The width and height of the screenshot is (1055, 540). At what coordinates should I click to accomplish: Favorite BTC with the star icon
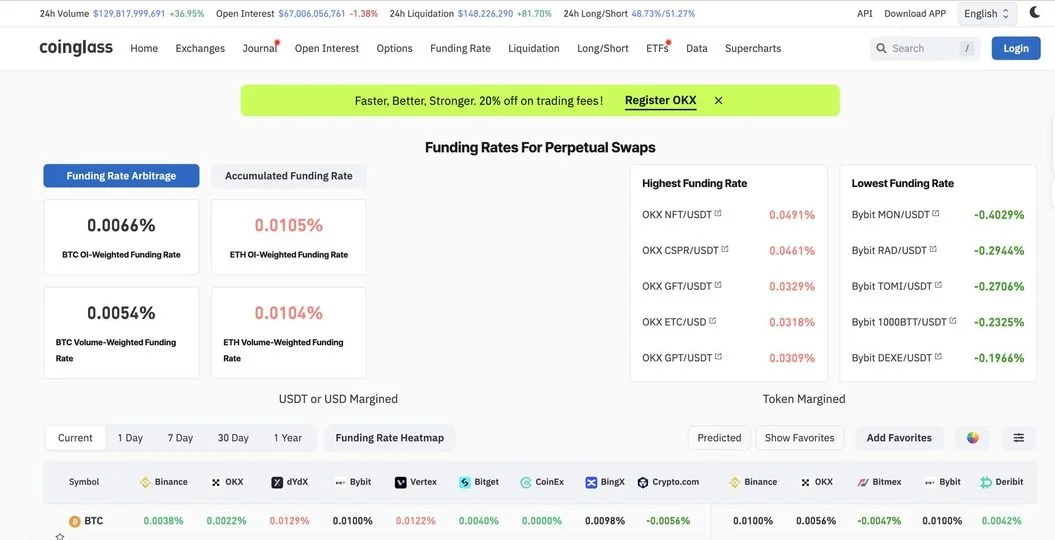(x=60, y=537)
